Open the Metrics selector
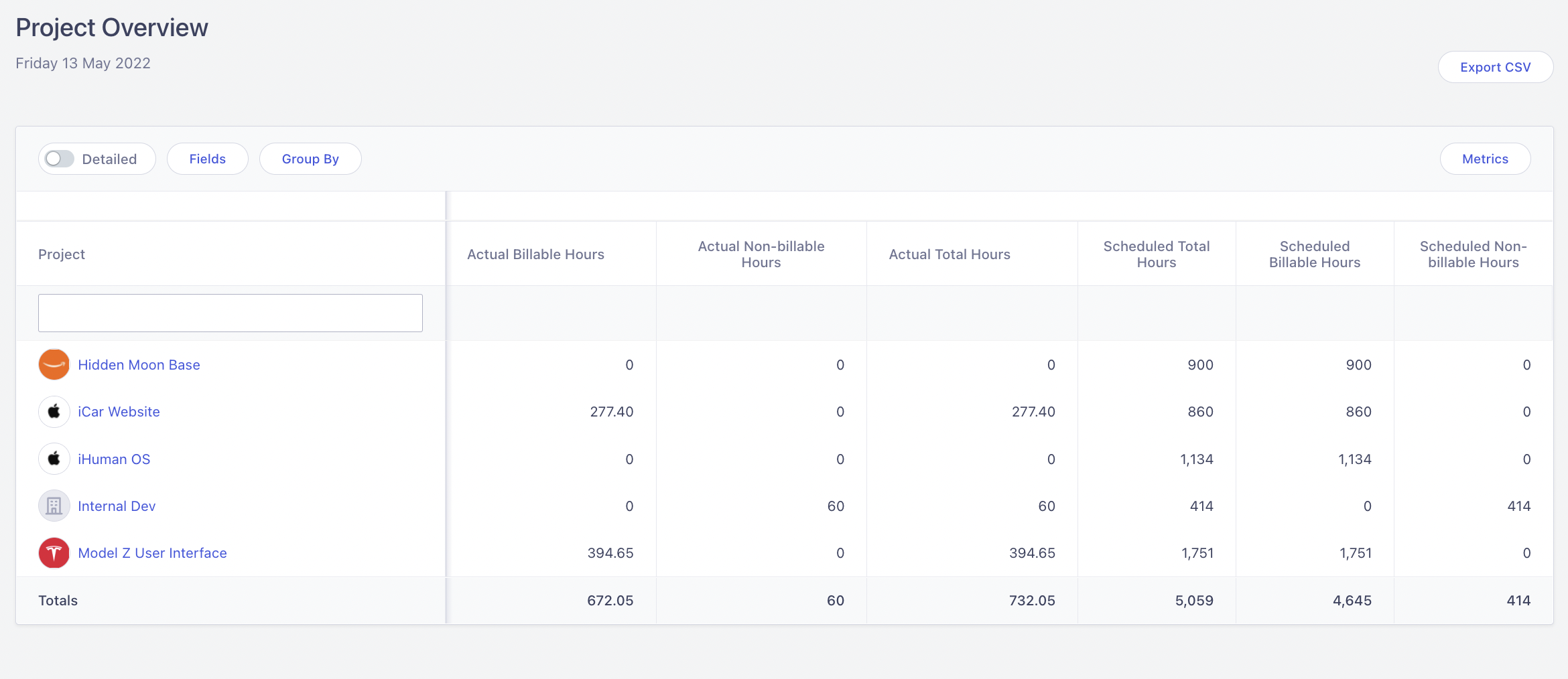This screenshot has width=1568, height=679. pos(1485,159)
